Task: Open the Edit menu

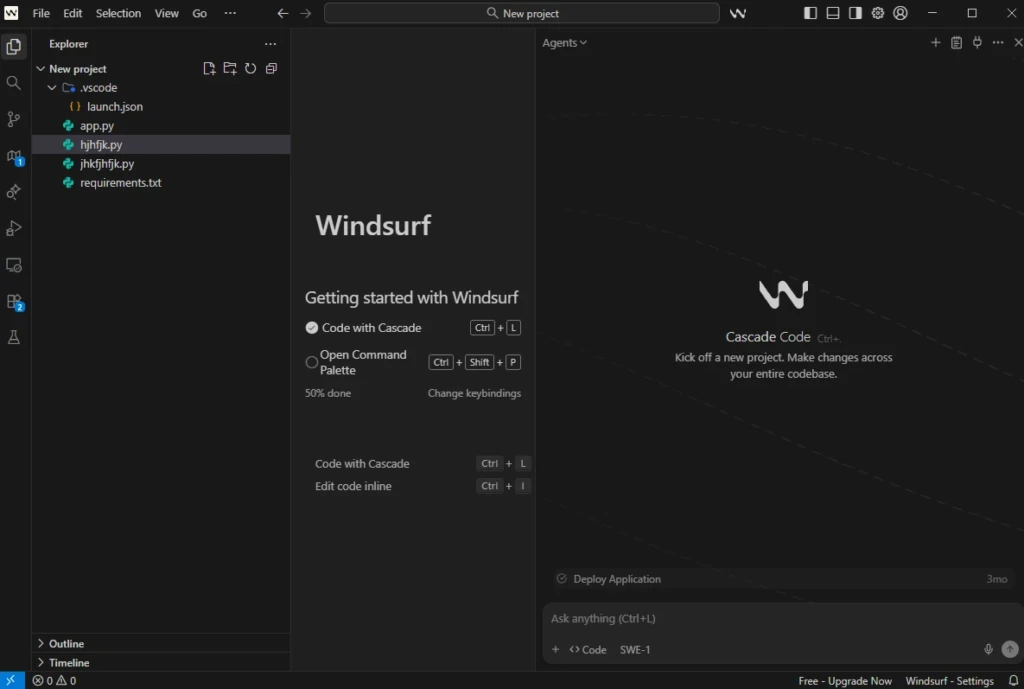Action: [72, 13]
